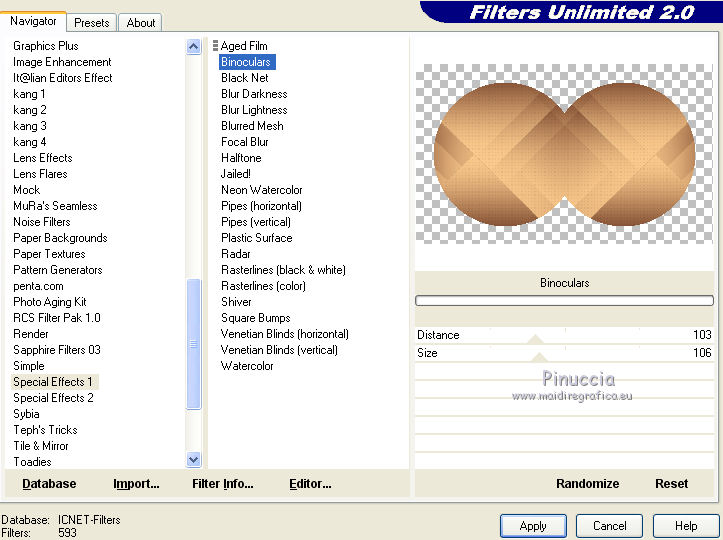The width and height of the screenshot is (723, 540).
Task: Select Special Effects 2 category
Action: [53, 398]
